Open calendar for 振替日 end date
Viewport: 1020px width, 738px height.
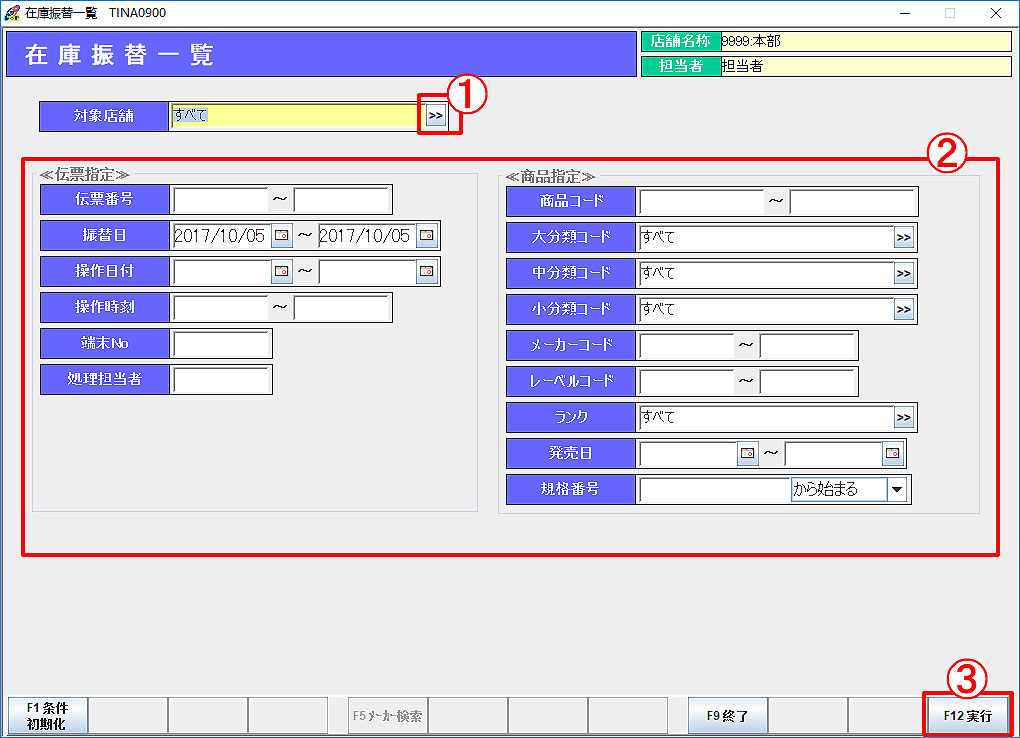(427, 235)
